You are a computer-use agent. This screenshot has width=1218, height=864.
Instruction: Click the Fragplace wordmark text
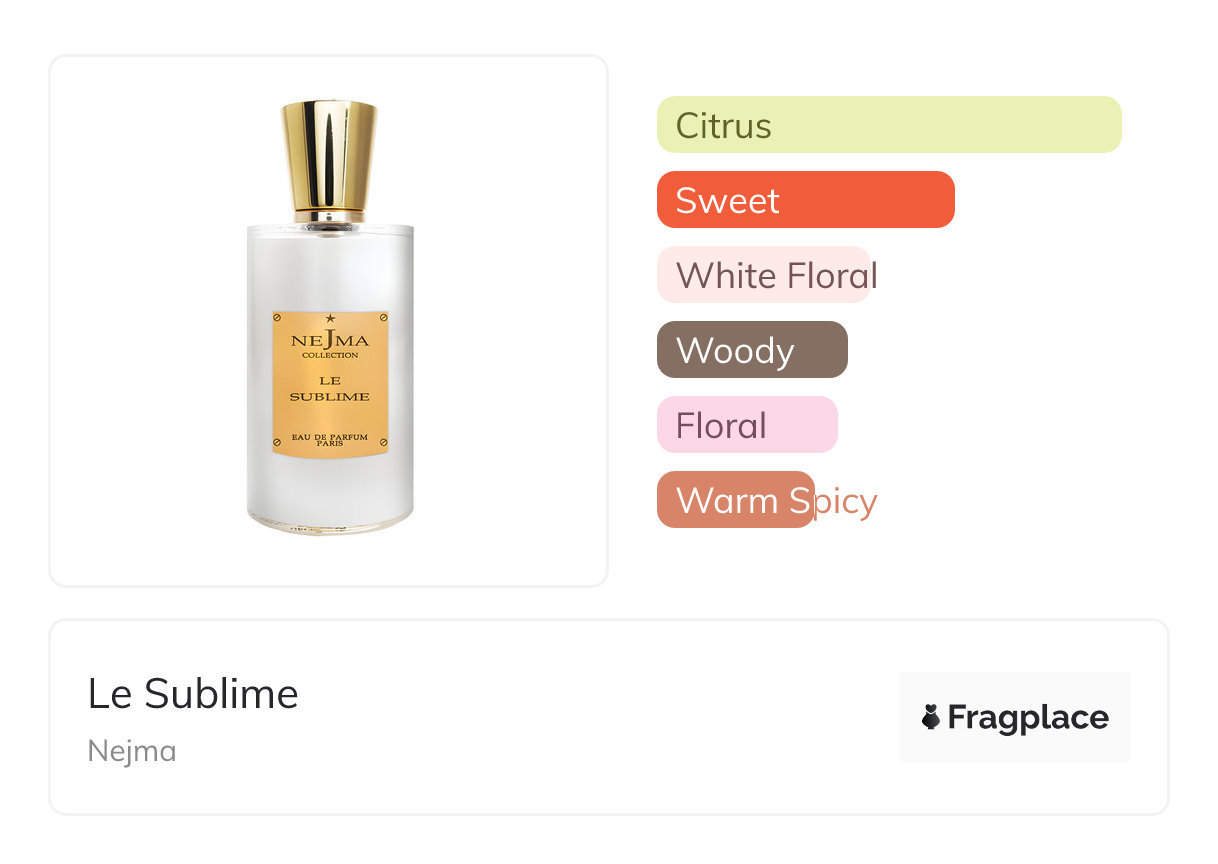[1028, 718]
